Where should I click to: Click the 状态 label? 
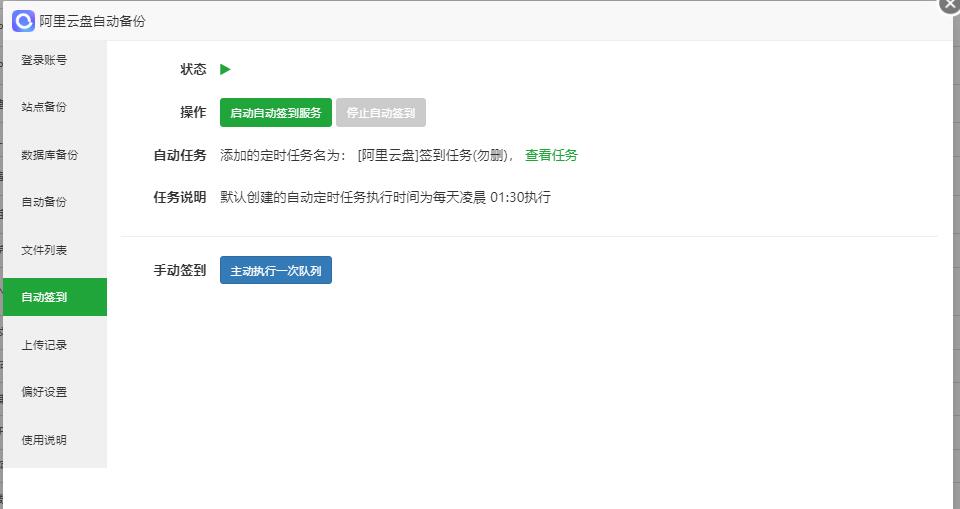(193, 69)
